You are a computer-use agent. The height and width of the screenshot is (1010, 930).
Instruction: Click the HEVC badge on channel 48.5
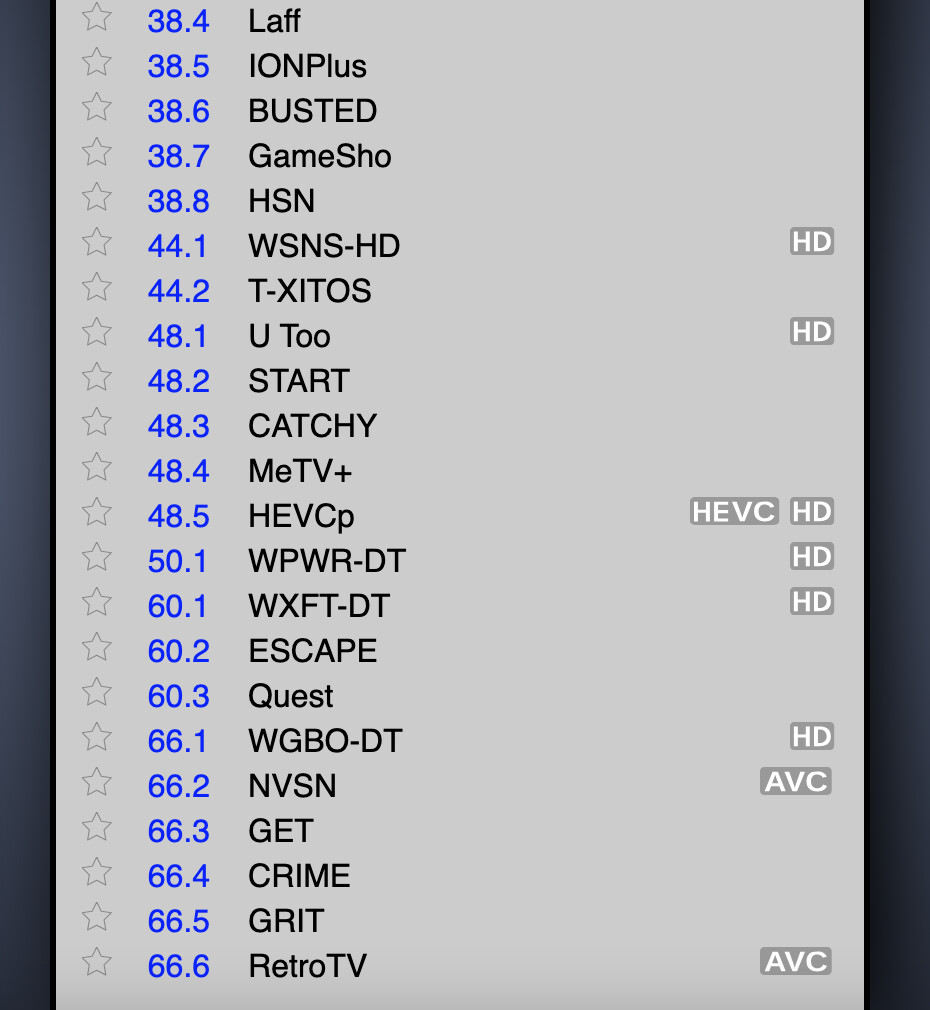(734, 512)
